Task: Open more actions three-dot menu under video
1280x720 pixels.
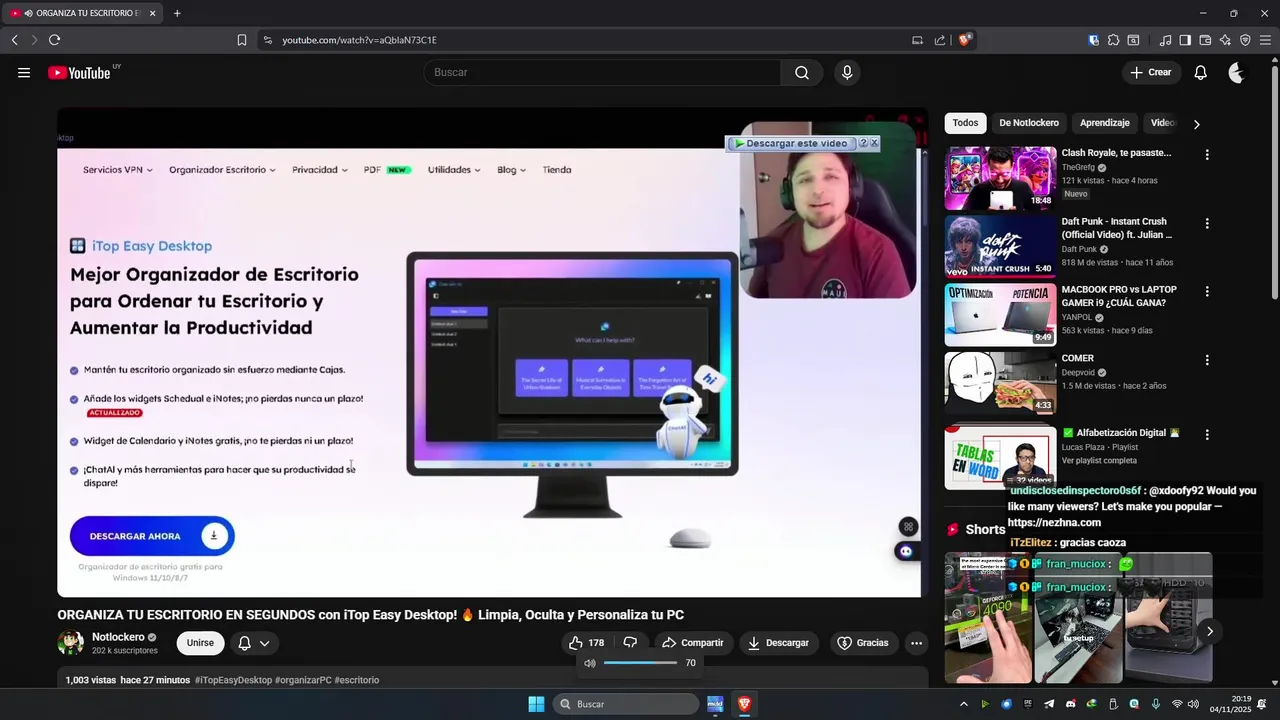Action: pos(916,643)
